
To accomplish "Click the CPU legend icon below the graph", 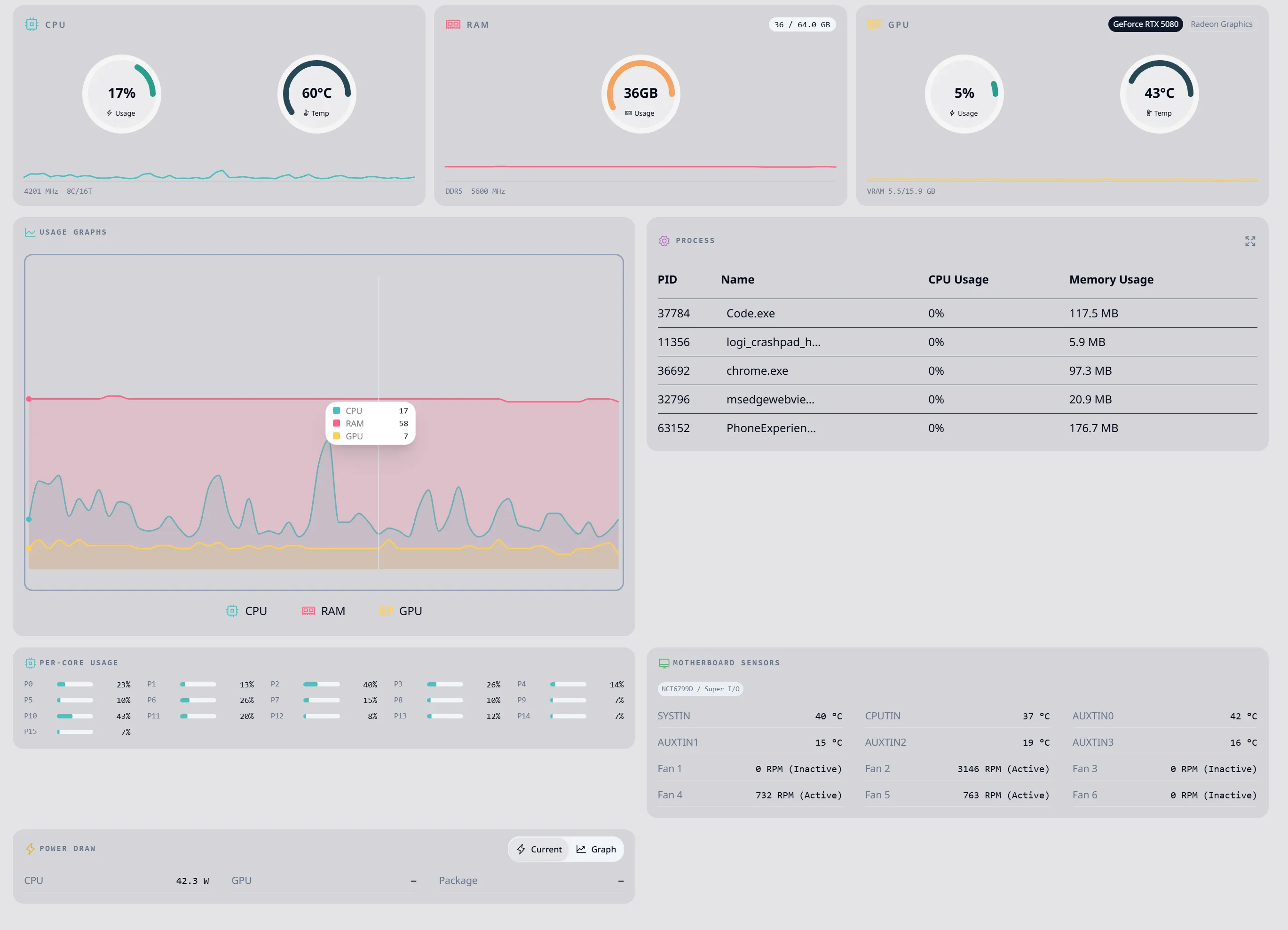I will [232, 611].
